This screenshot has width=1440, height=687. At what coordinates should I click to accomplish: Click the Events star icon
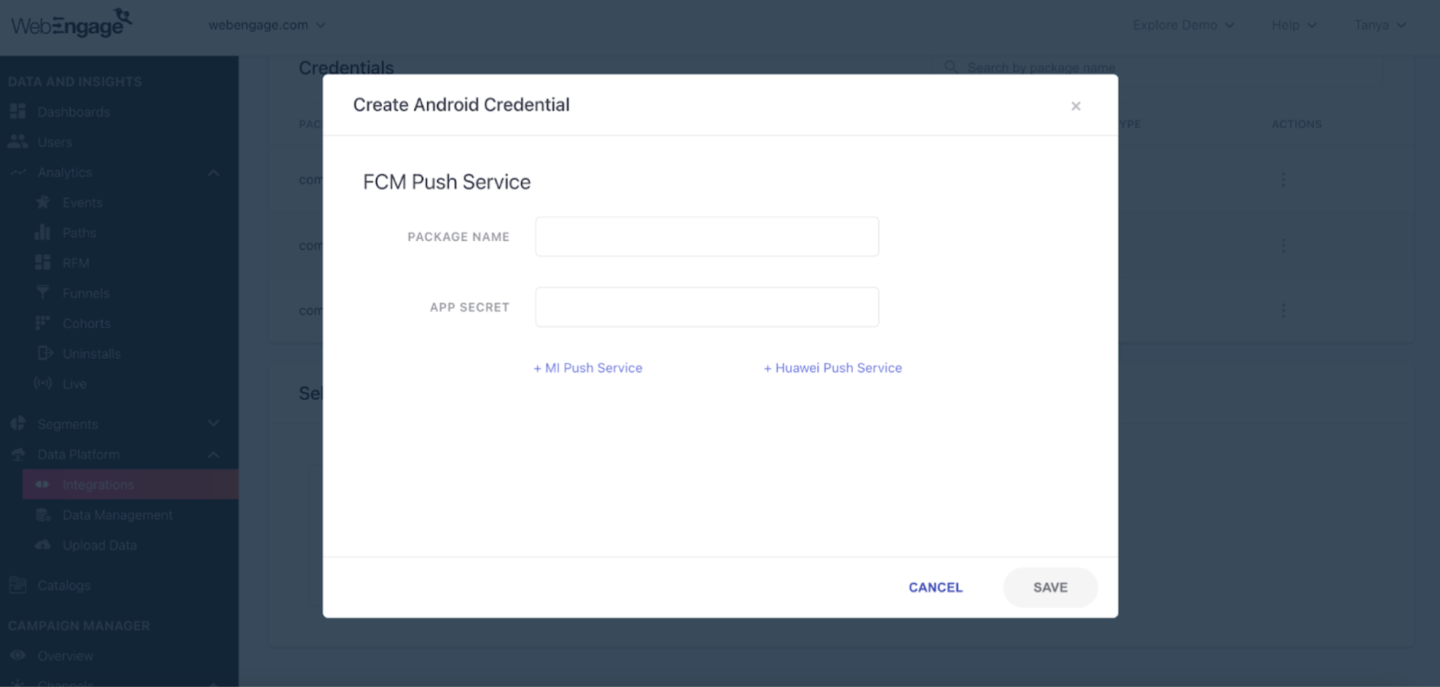coord(43,202)
